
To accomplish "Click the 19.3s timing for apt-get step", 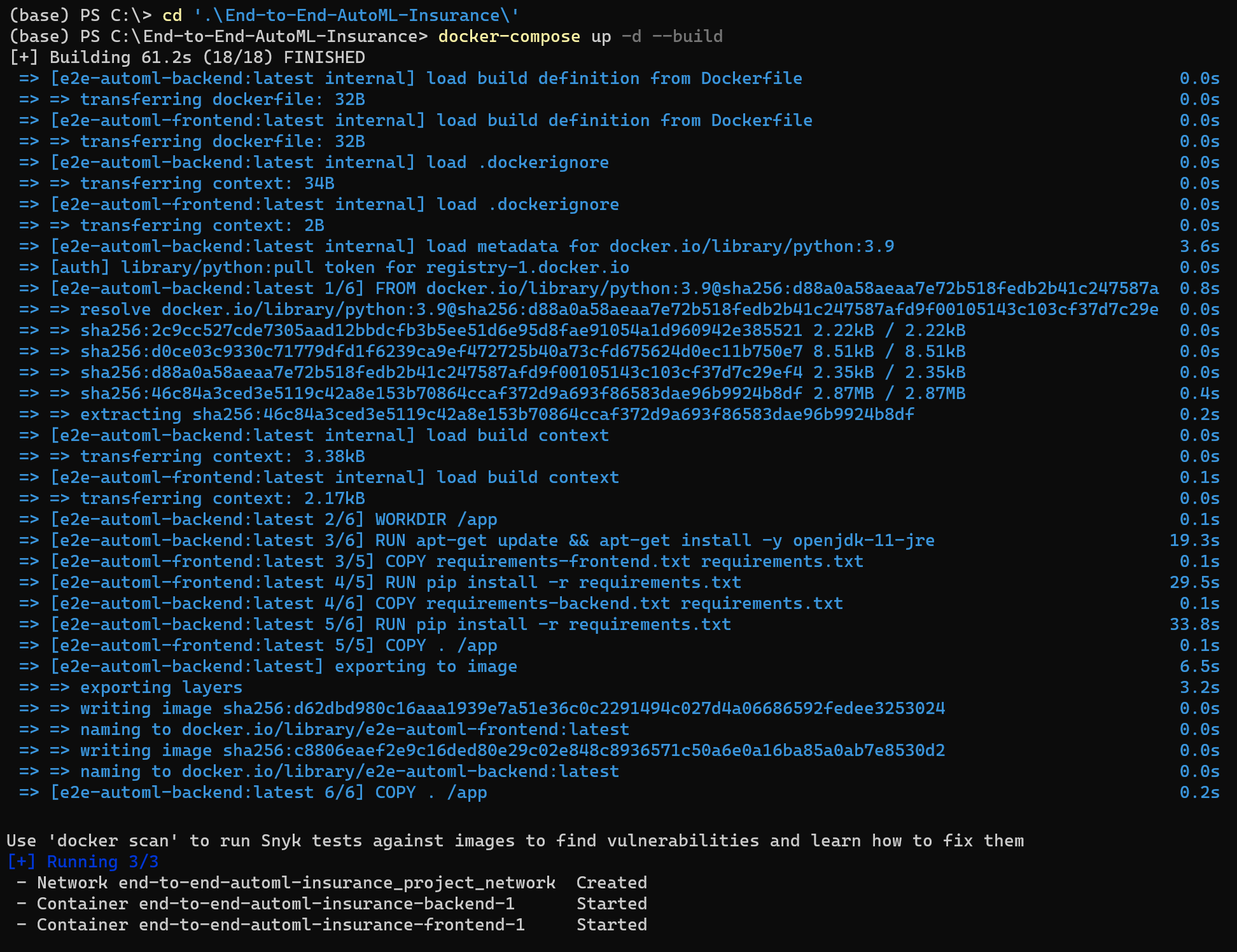I will click(x=1194, y=540).
